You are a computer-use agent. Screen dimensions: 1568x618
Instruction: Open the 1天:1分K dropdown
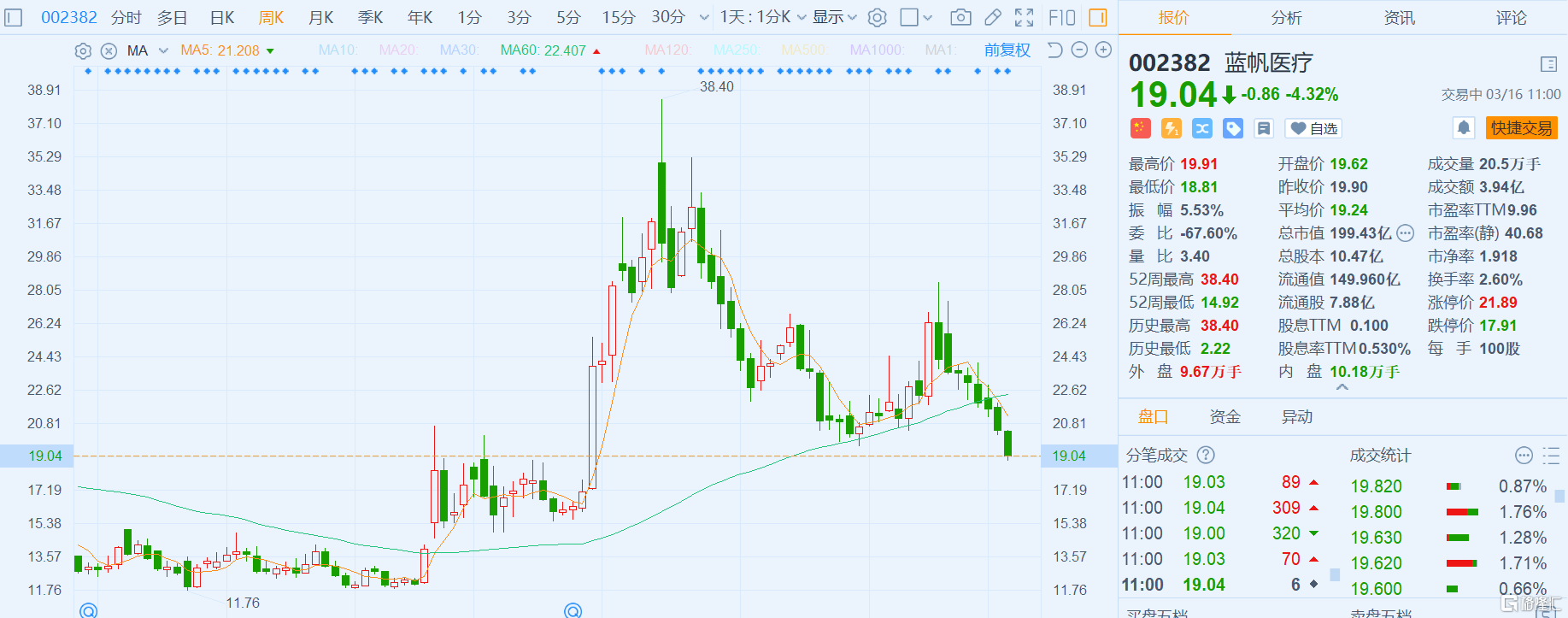coord(763,17)
